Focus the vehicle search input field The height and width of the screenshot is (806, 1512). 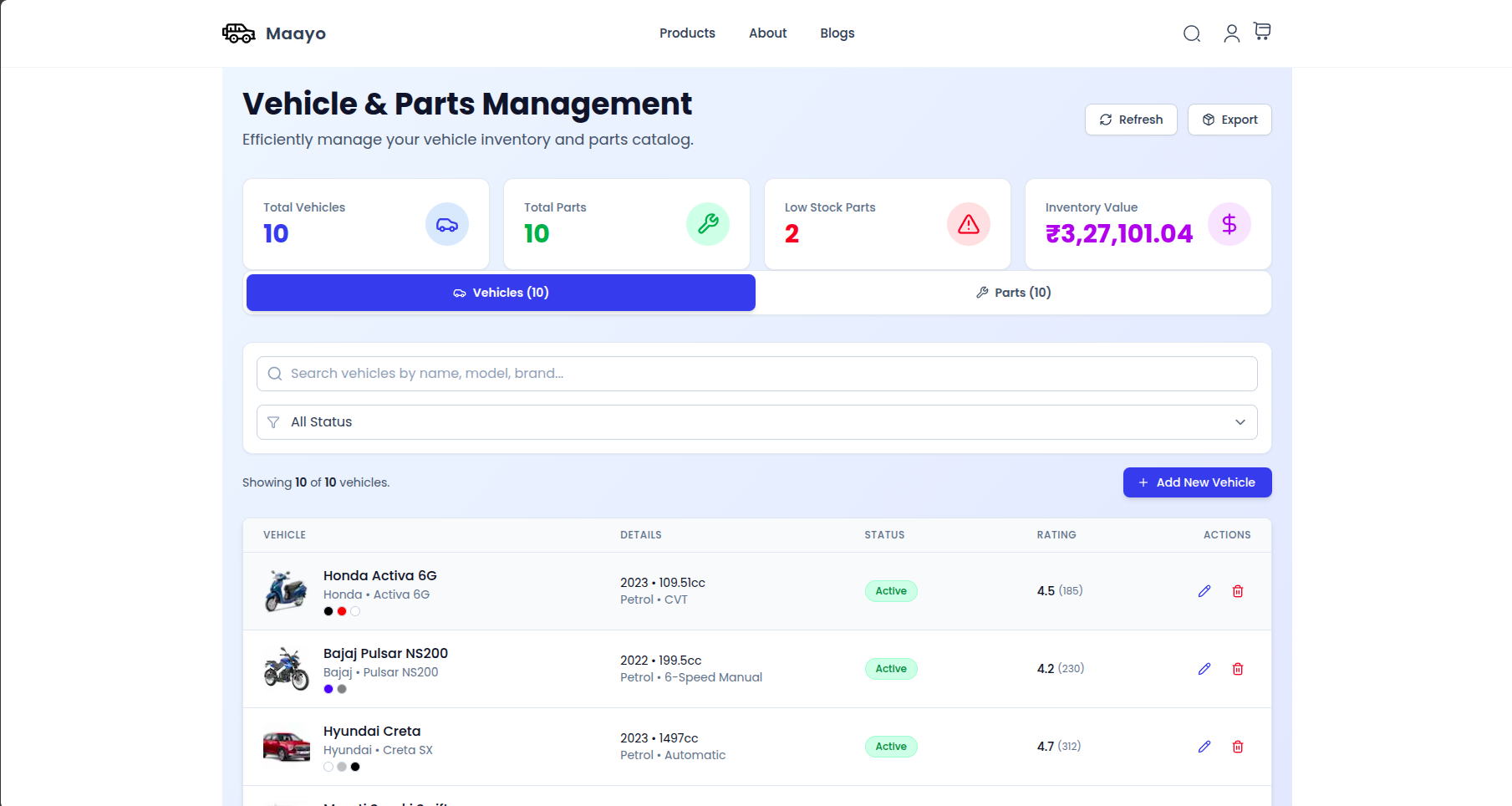756,374
